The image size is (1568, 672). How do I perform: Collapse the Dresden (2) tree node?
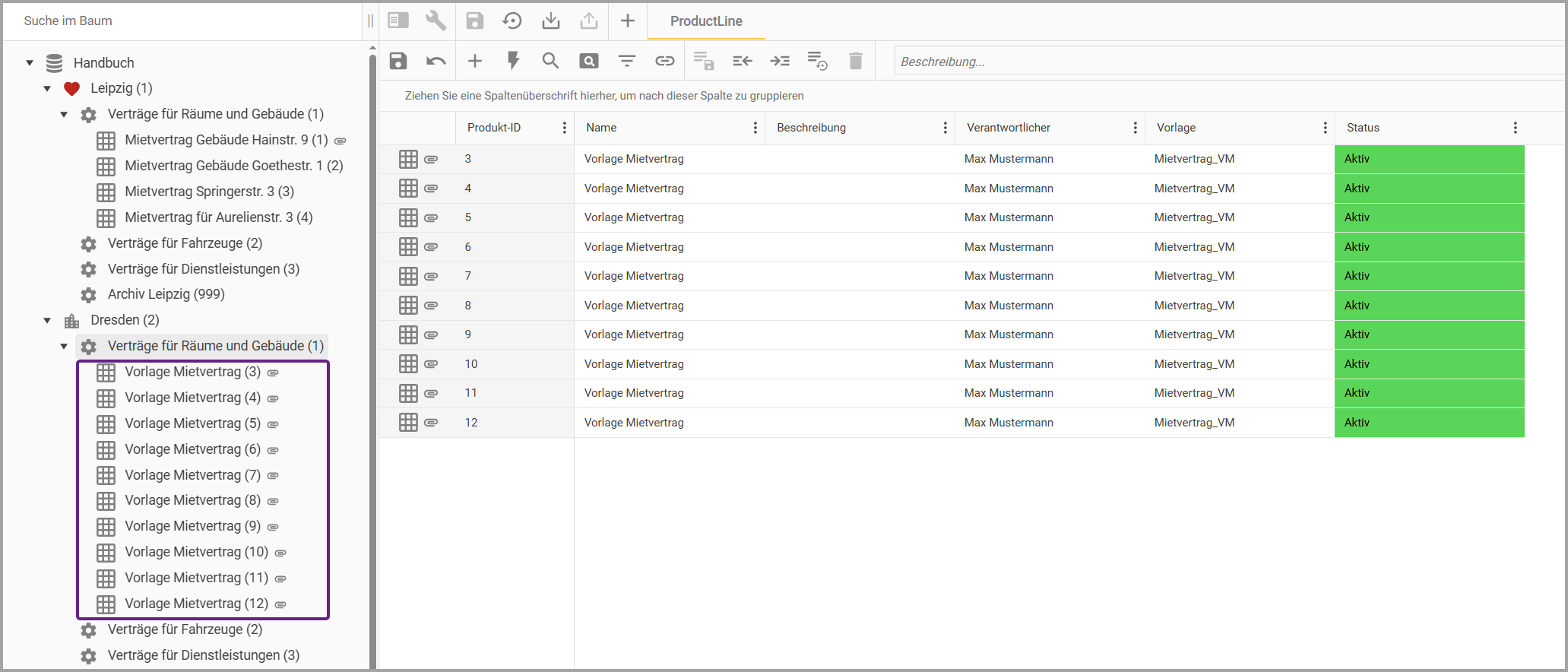47,321
